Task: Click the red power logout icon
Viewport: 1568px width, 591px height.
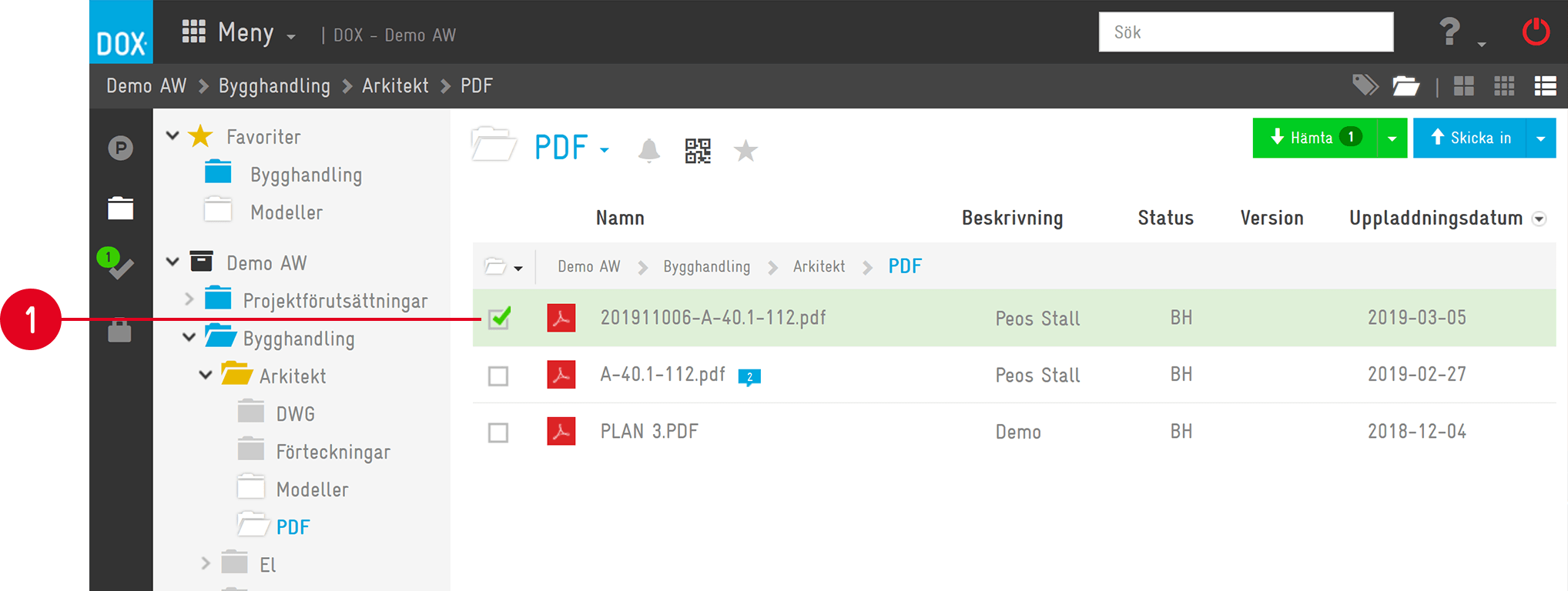Action: point(1536,32)
